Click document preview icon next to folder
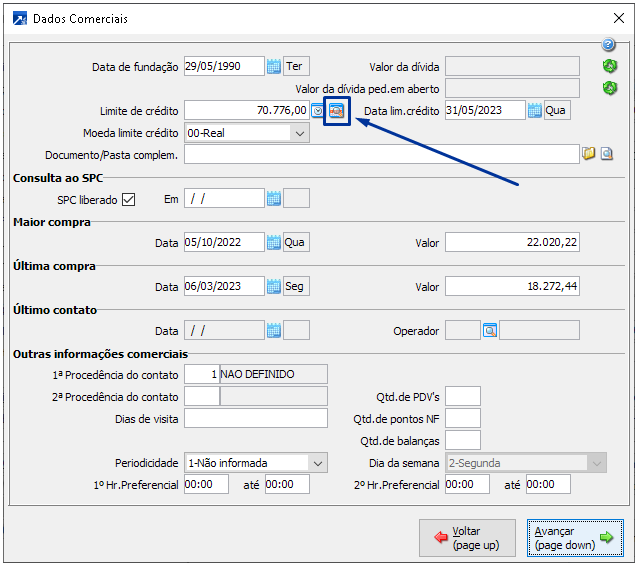 coord(607,155)
